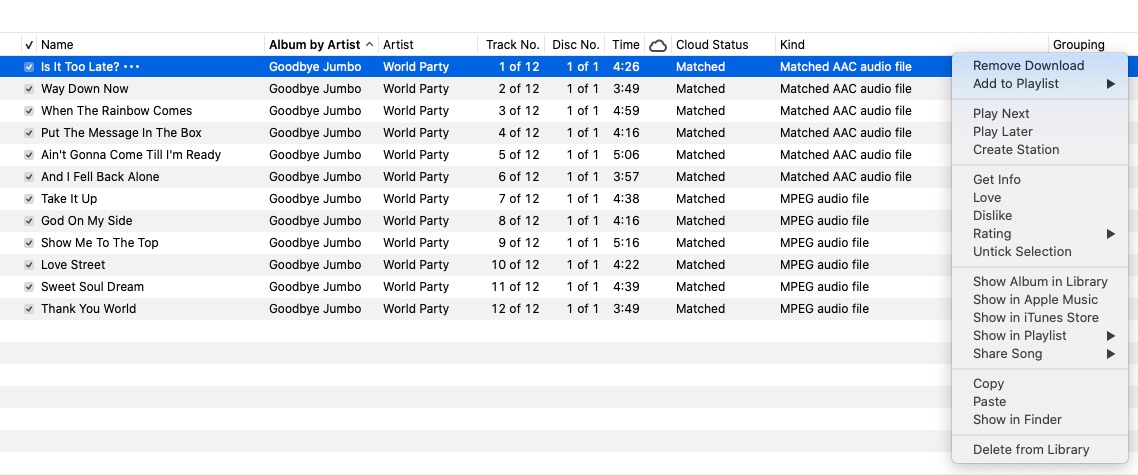Toggle the Thank You World checkbox

(29, 309)
